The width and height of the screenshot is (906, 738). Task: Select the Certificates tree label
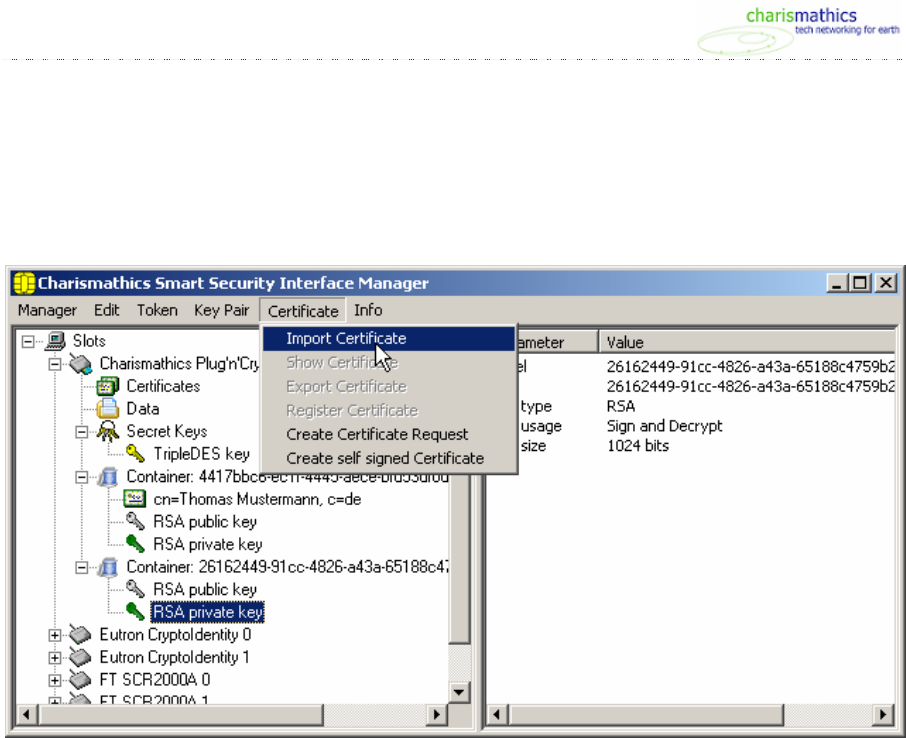coord(164,386)
